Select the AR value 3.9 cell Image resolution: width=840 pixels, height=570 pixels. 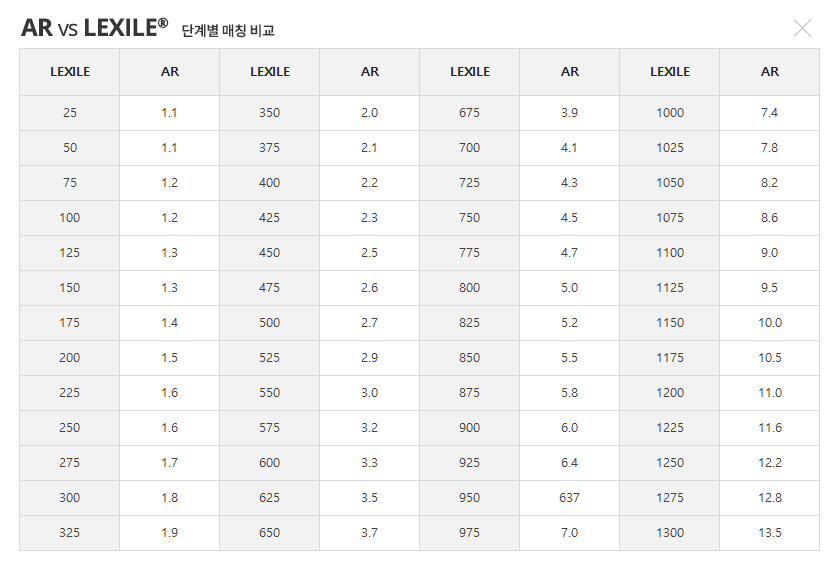click(569, 113)
